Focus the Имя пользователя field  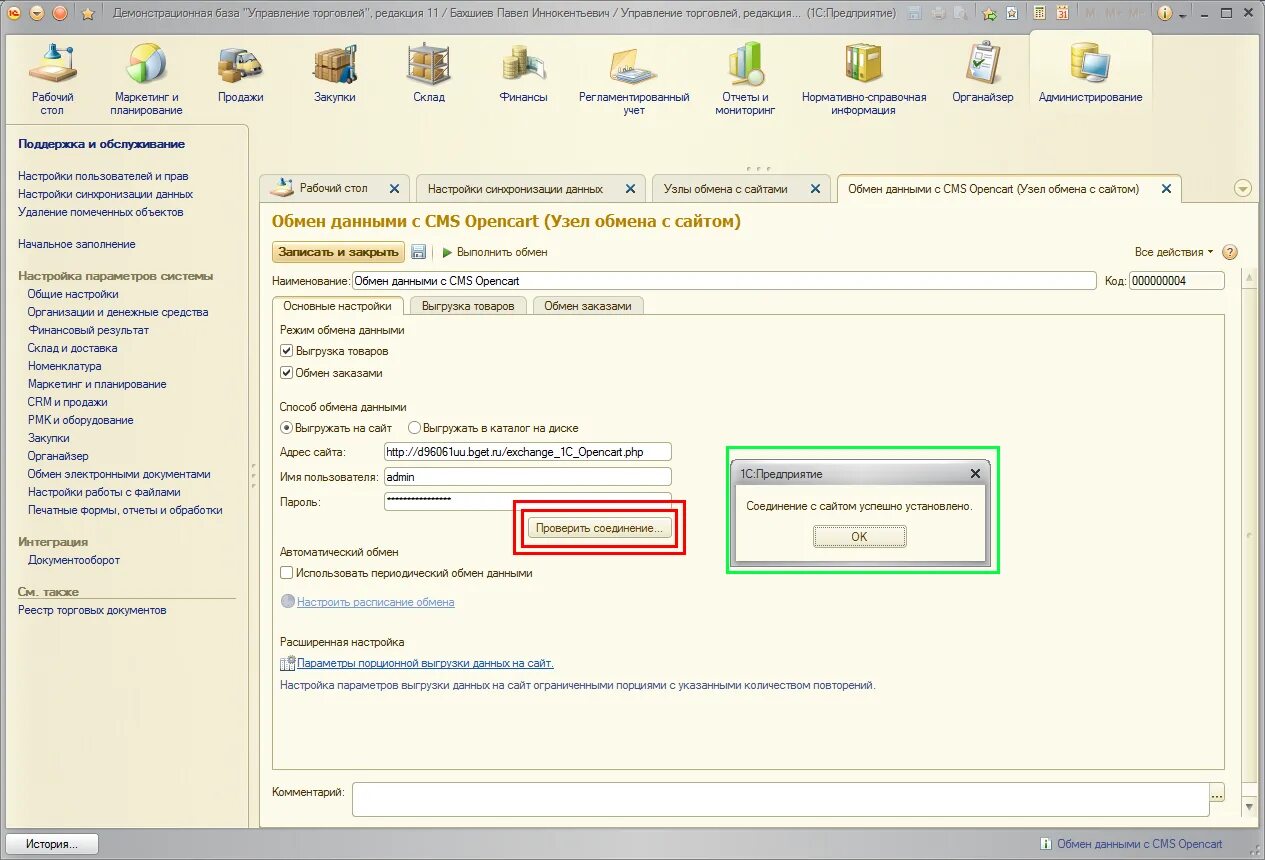pos(527,477)
